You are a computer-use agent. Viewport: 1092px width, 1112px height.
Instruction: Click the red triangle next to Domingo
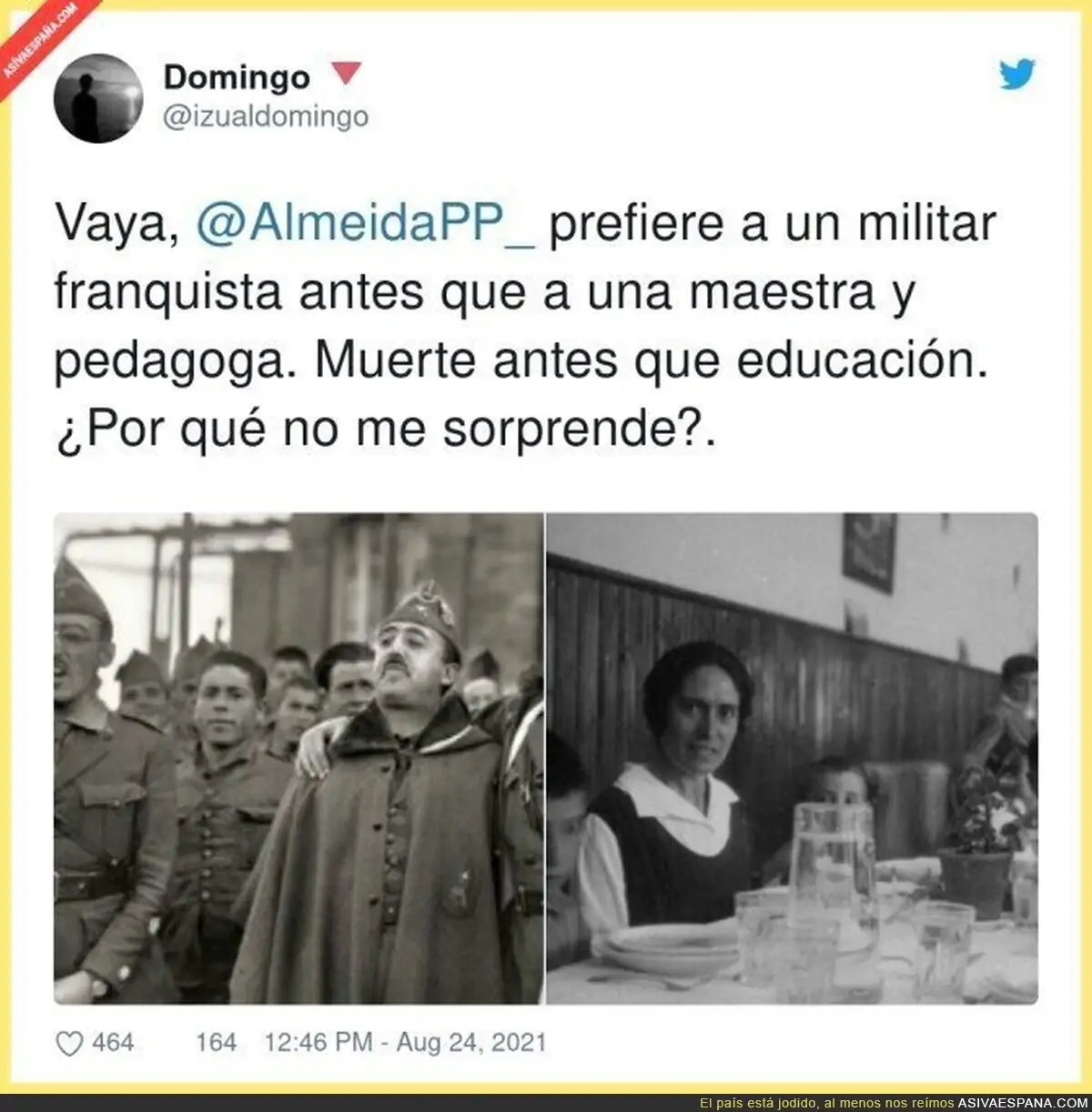tap(347, 74)
